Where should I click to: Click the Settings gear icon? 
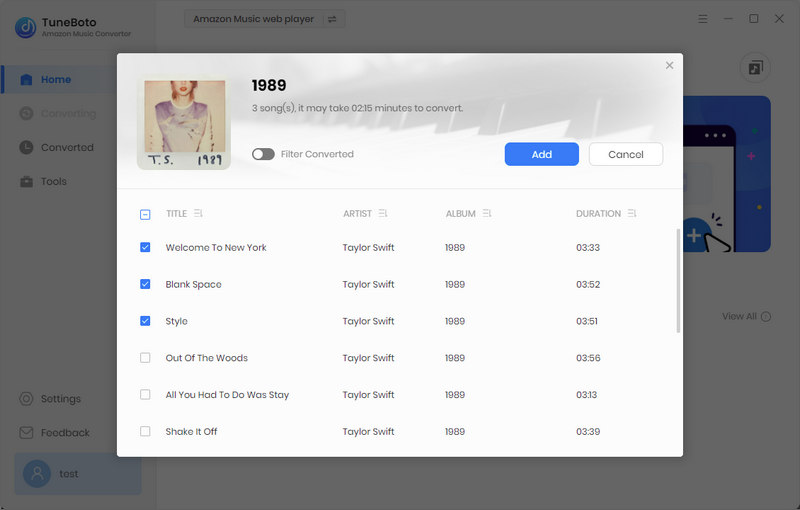tap(26, 399)
